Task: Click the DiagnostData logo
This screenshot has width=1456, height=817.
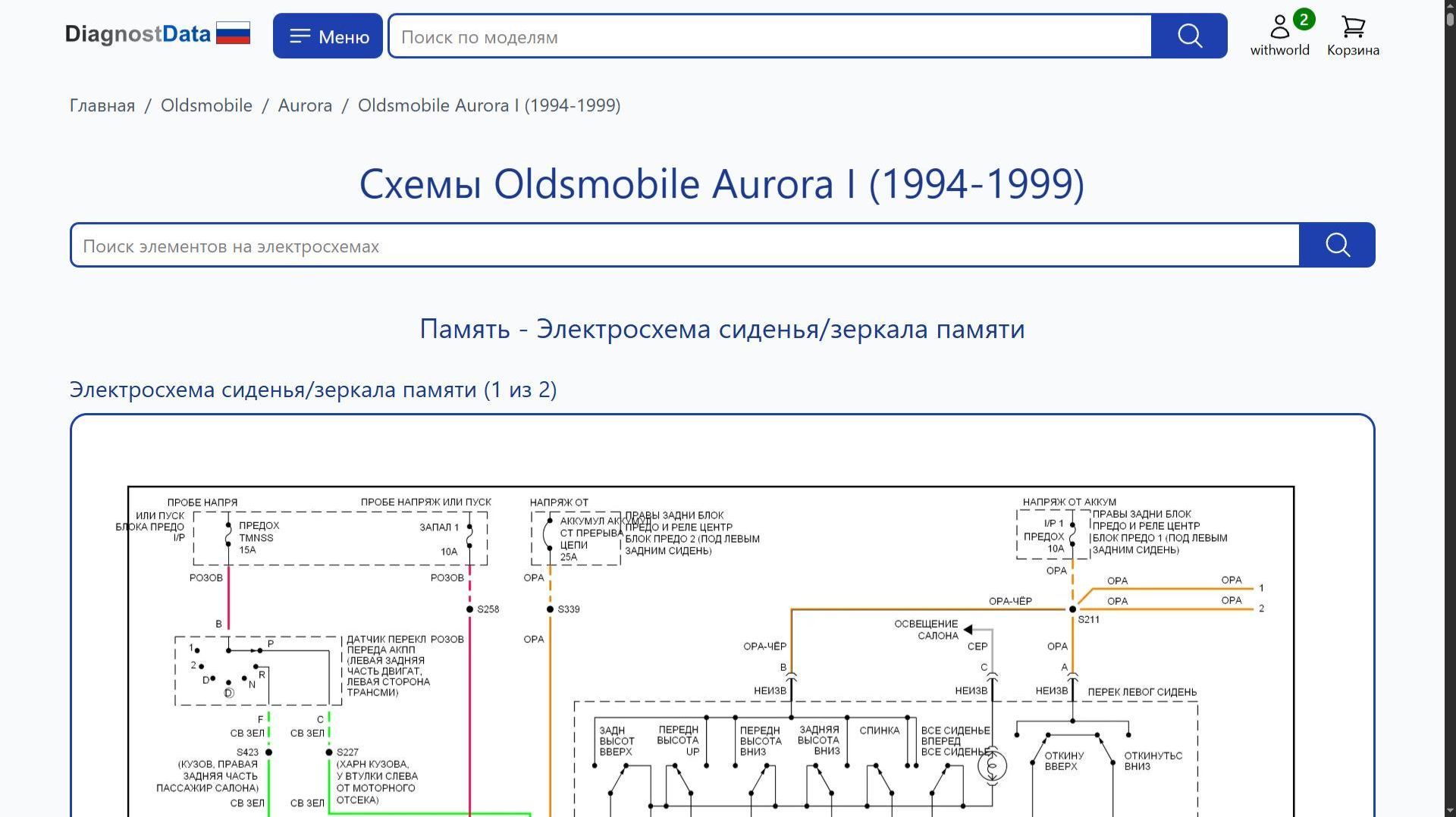Action: 137,34
